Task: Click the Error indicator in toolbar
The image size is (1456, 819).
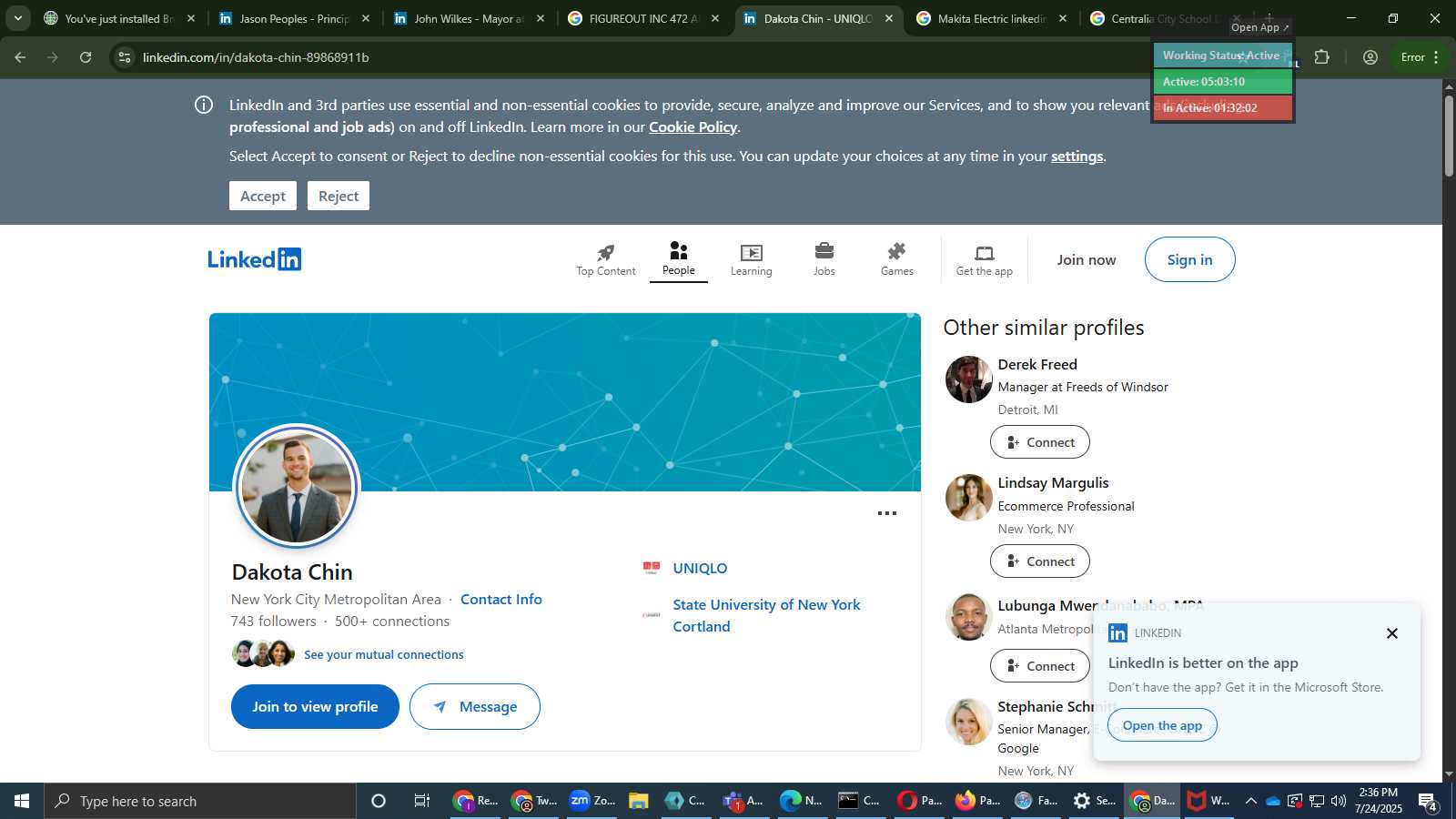Action: point(1413,57)
